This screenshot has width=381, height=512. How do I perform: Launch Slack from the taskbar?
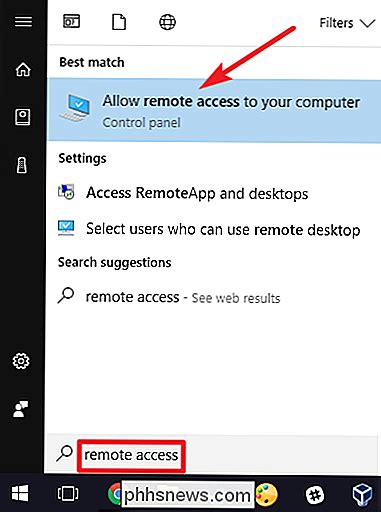coord(315,494)
